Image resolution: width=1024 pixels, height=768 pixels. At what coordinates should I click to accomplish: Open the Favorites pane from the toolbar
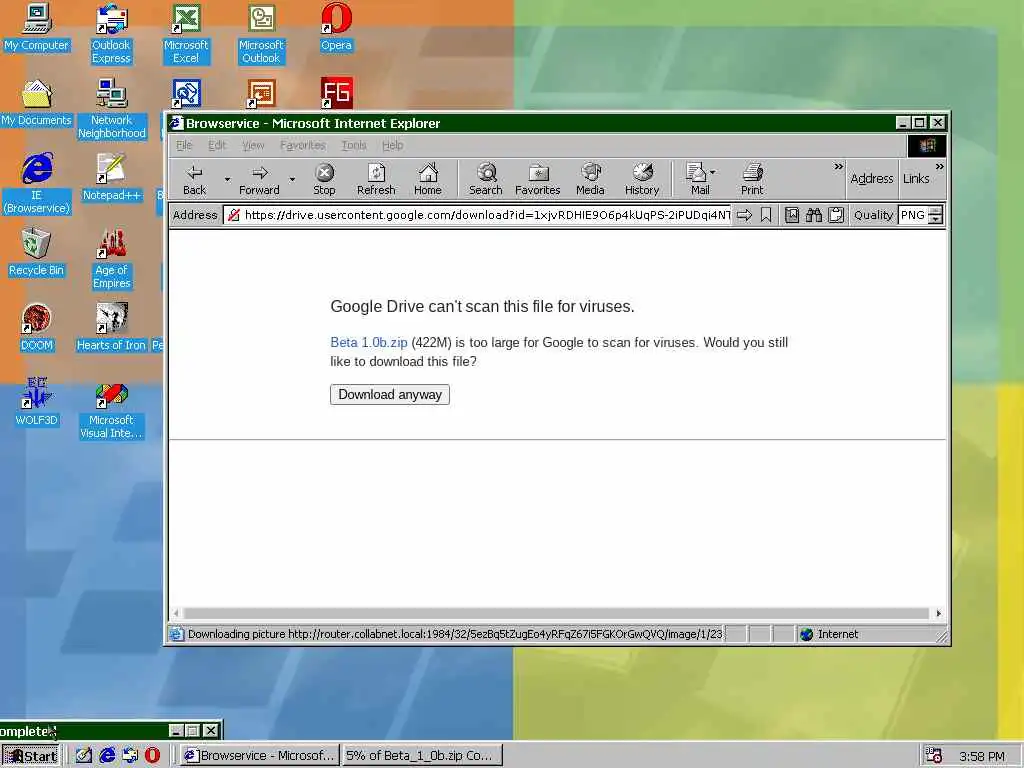coord(537,179)
